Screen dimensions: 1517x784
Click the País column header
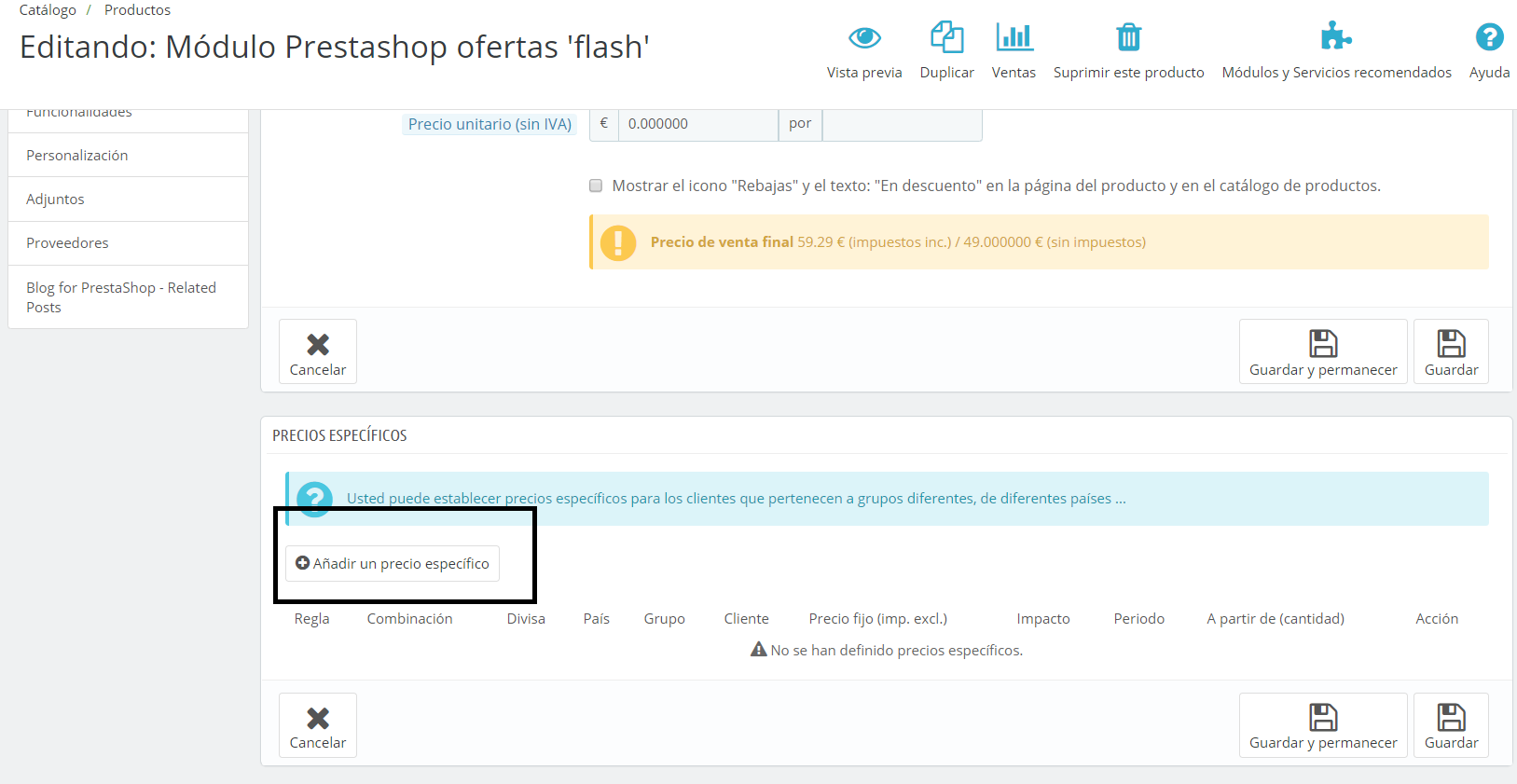tap(596, 619)
